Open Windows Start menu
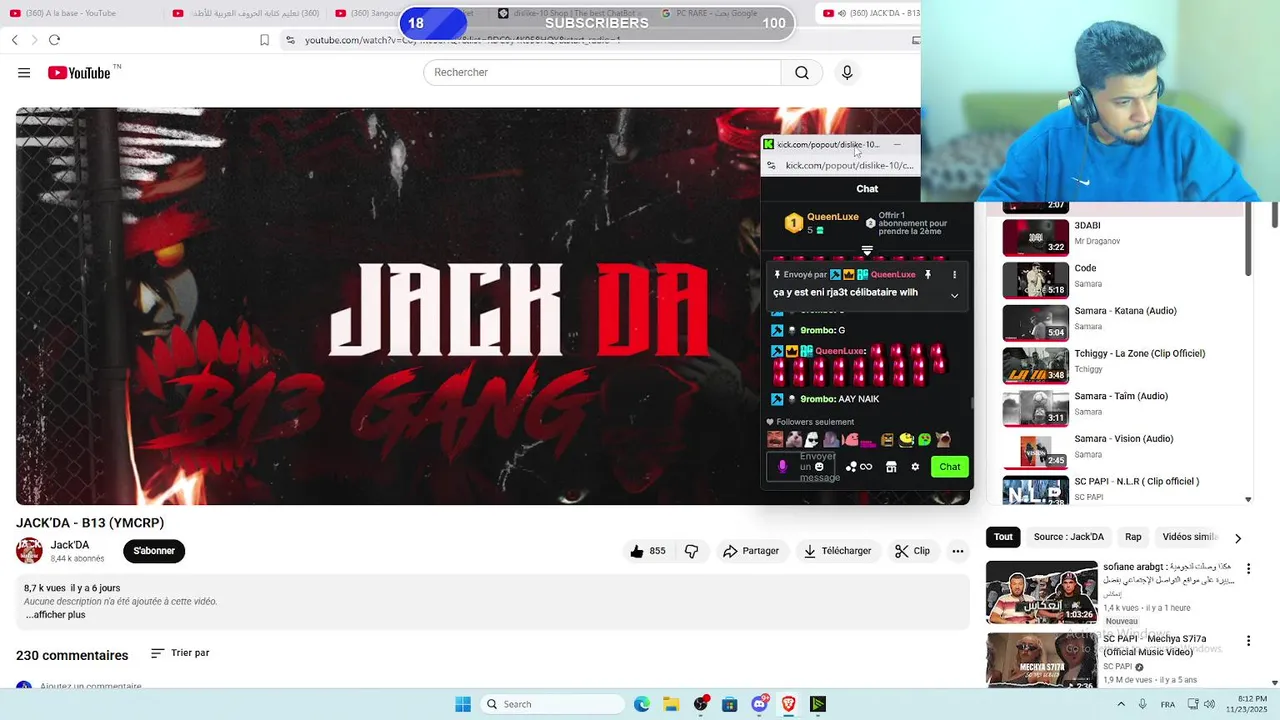This screenshot has height=720, width=1280. click(463, 704)
